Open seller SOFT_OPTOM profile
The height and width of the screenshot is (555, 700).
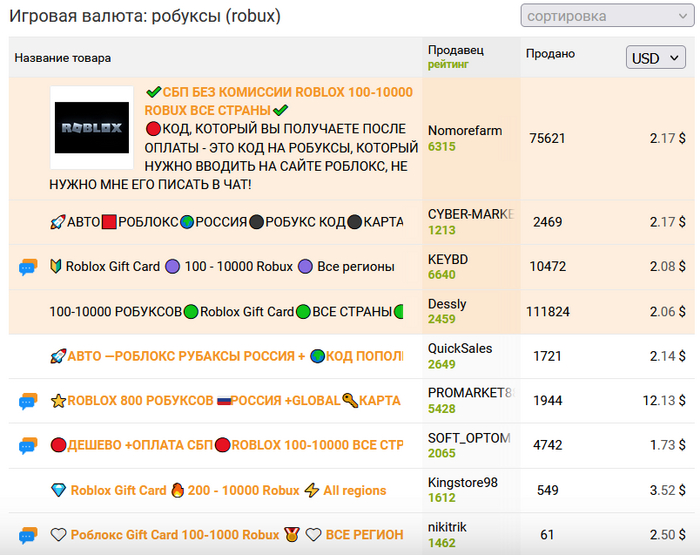(x=469, y=438)
